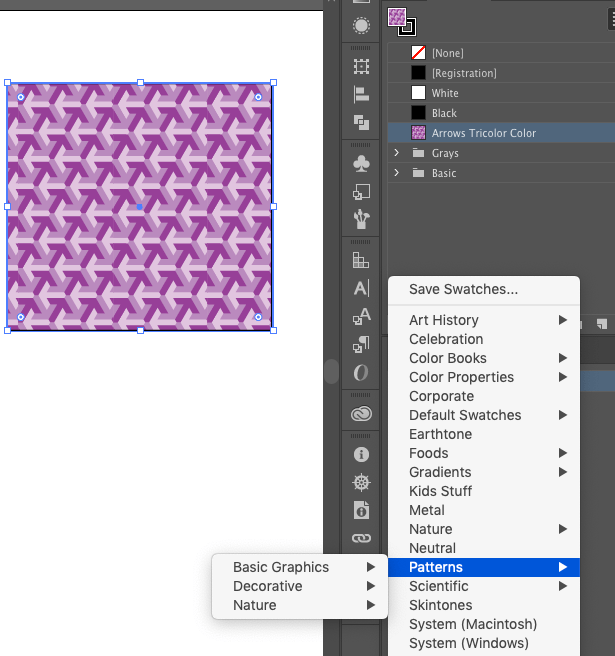Expand the Grays swatch folder
The image size is (615, 656).
[x=397, y=153]
